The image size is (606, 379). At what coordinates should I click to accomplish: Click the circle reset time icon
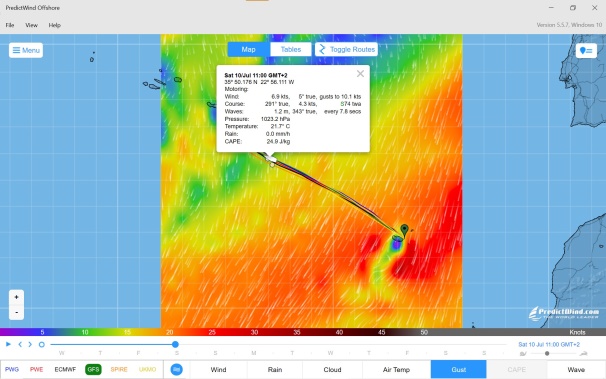(42, 344)
